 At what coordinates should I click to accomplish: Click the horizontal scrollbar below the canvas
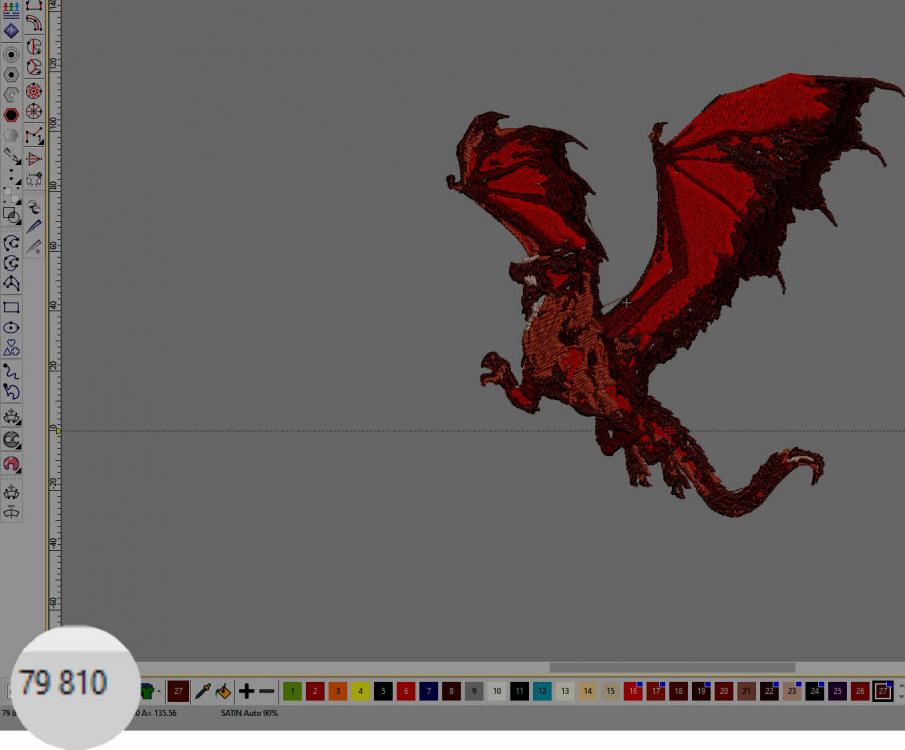[x=671, y=668]
